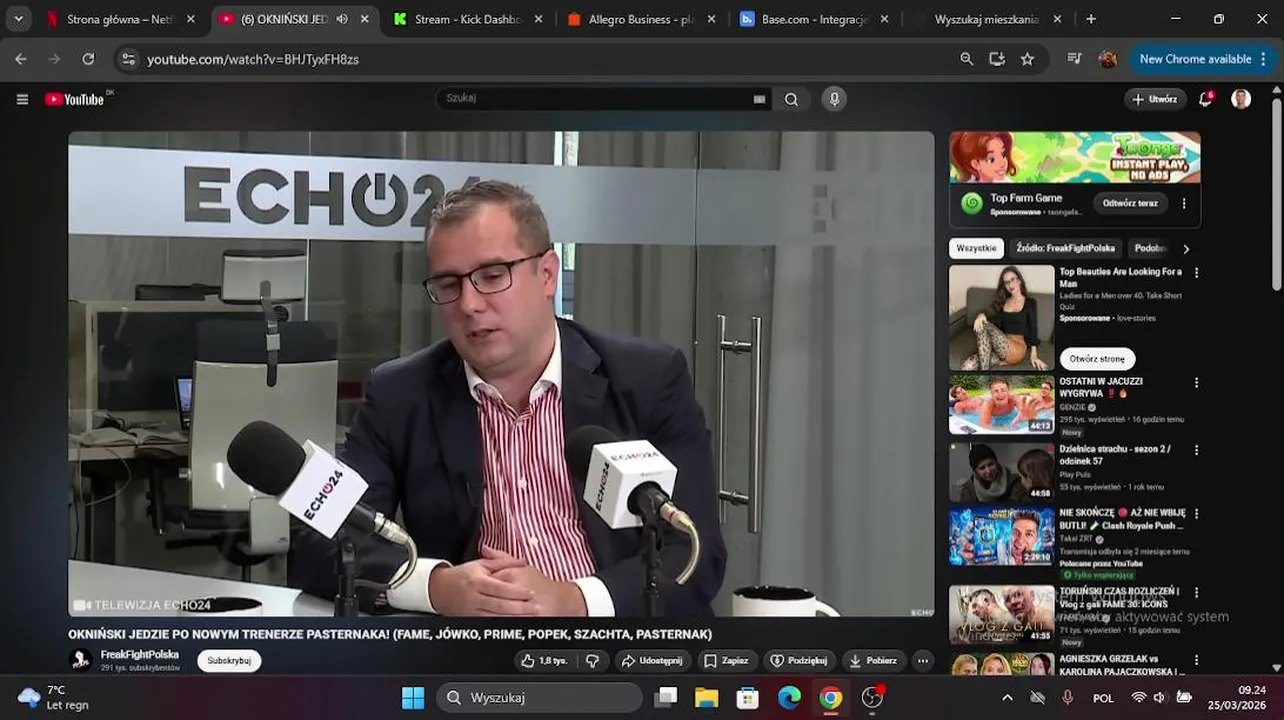Open the tab search dropdown arrow
The width and height of the screenshot is (1284, 720).
pyautogui.click(x=18, y=19)
